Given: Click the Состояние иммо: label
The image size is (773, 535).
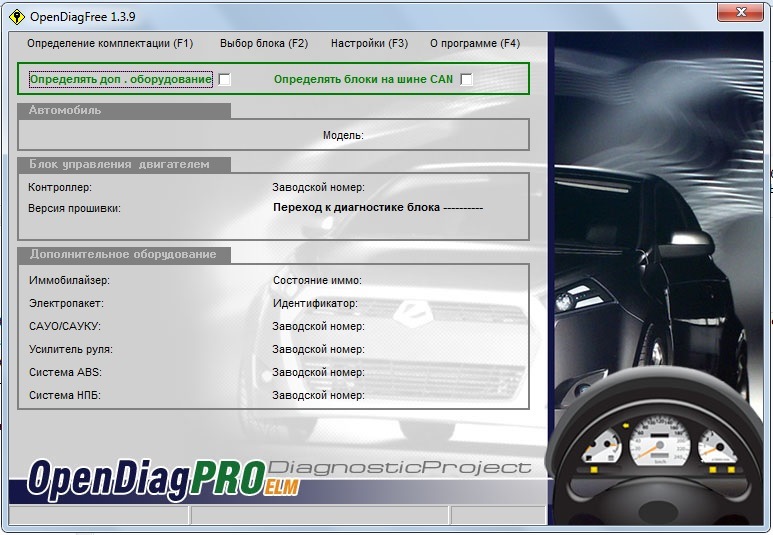Looking at the screenshot, I should pyautogui.click(x=317, y=280).
